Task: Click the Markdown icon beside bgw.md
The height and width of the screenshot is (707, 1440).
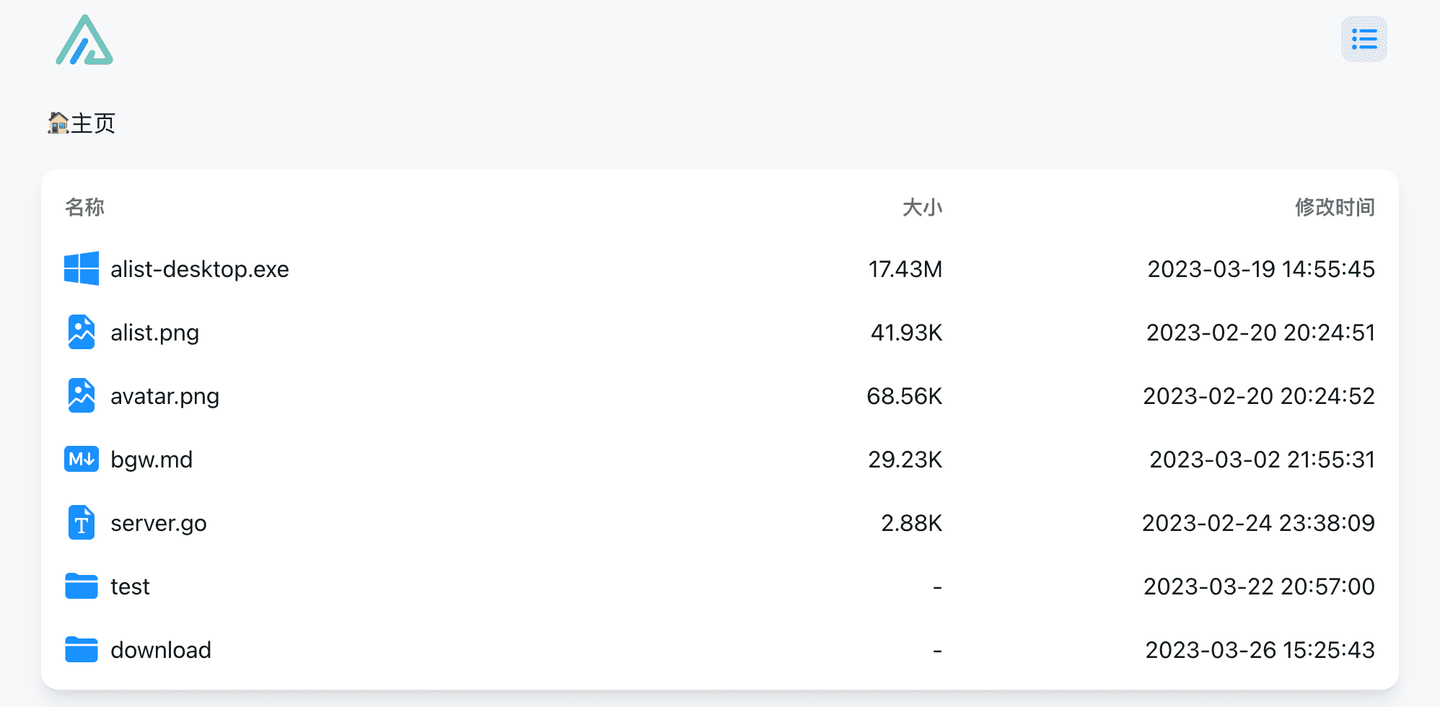Action: (81, 459)
